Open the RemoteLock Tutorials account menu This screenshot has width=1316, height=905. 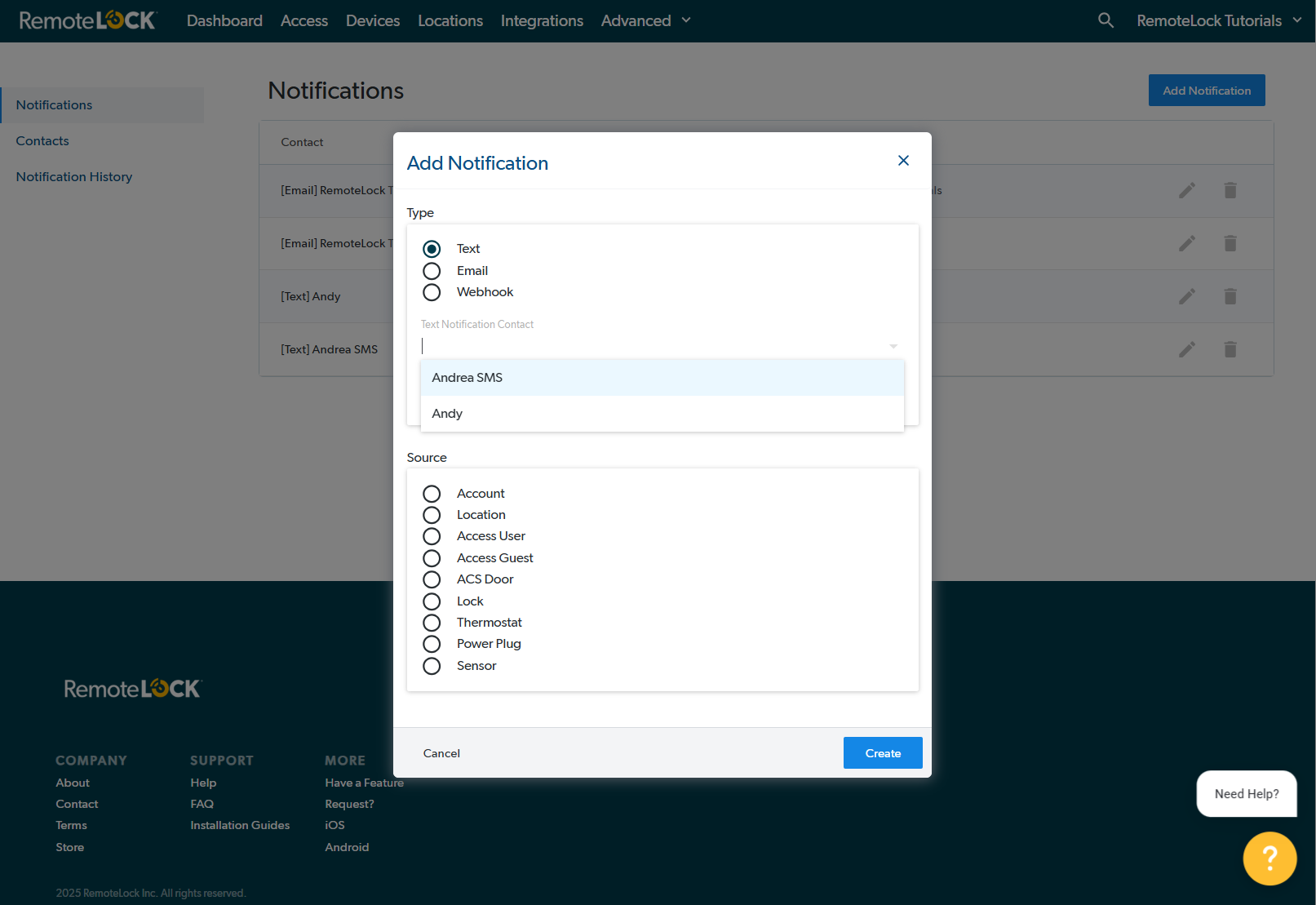coord(1219,20)
